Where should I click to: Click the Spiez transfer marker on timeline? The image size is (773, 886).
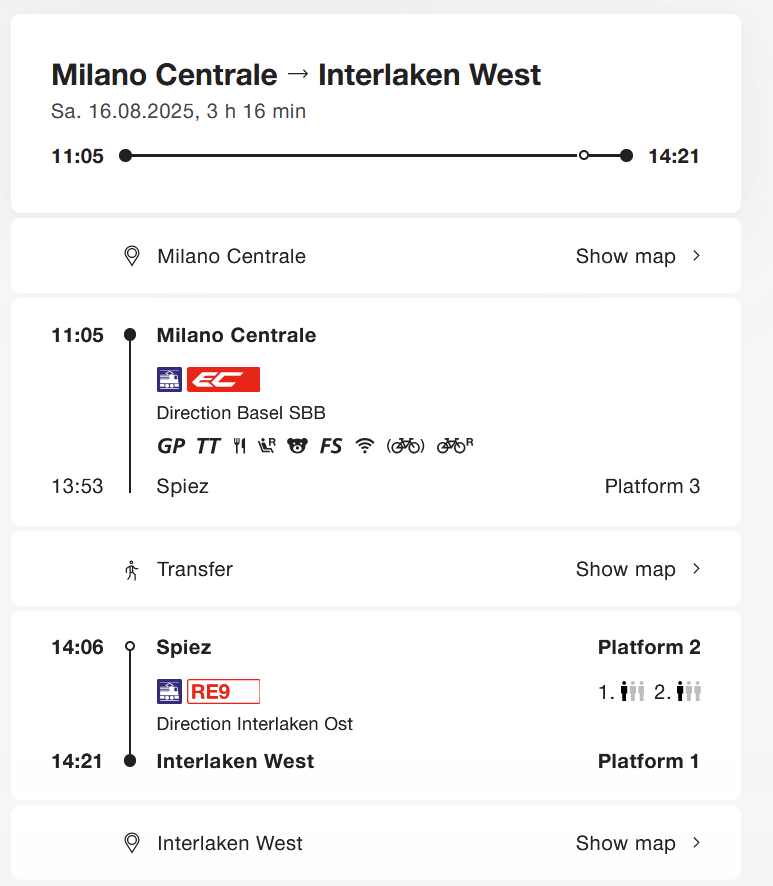click(130, 647)
